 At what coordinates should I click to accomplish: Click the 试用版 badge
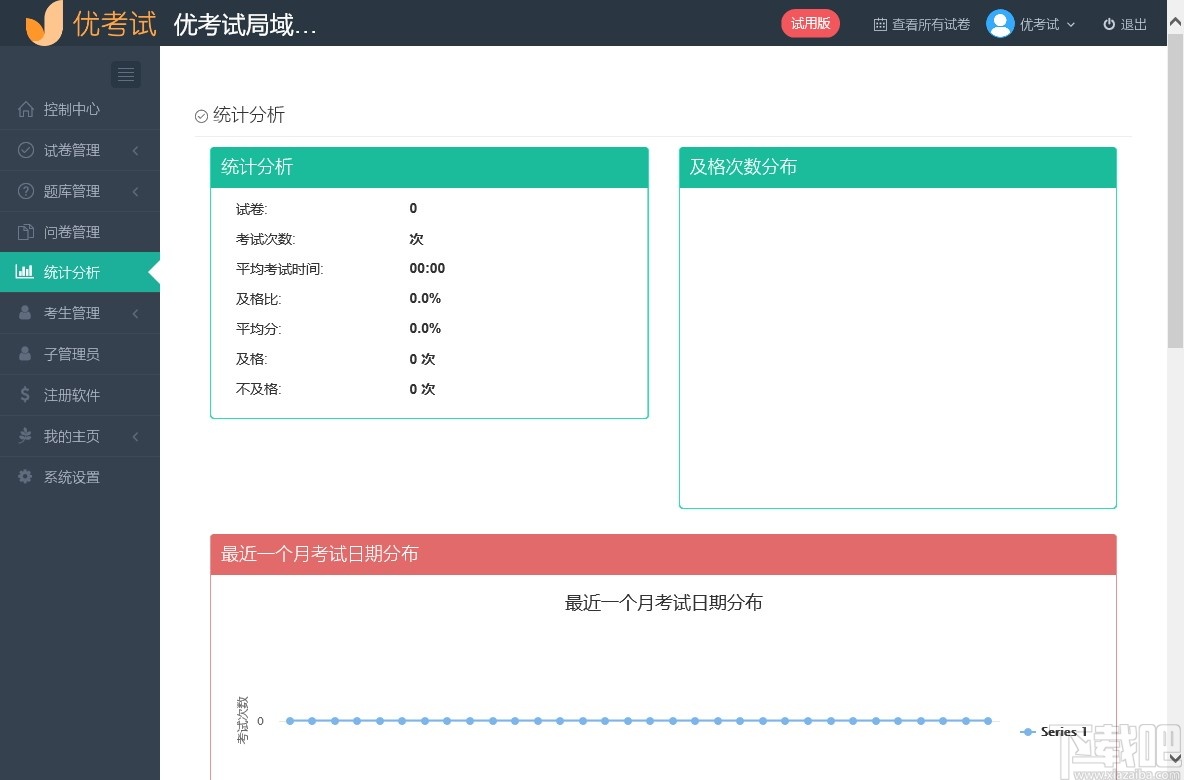click(x=810, y=23)
